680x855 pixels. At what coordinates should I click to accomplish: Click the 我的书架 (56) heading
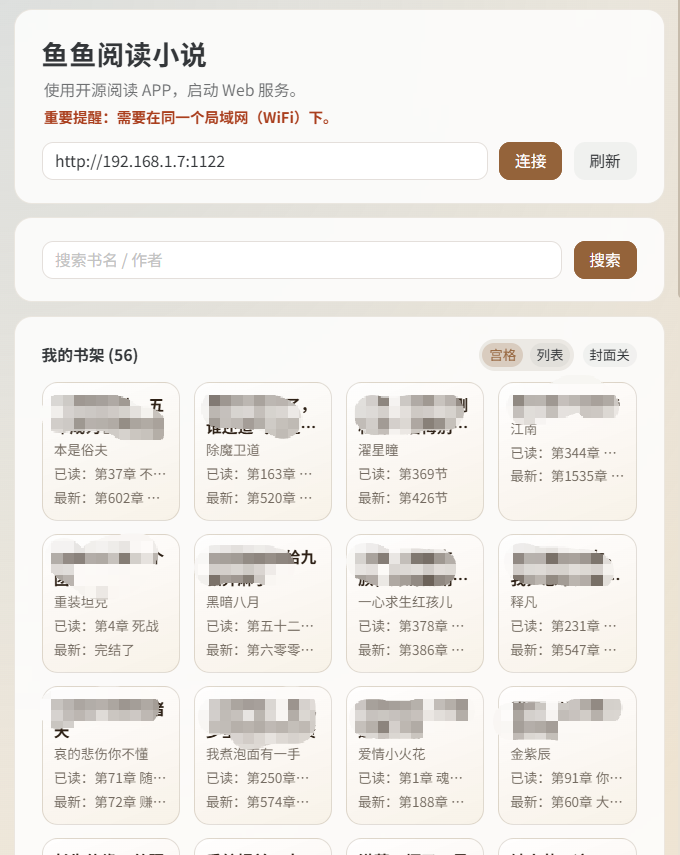(90, 355)
